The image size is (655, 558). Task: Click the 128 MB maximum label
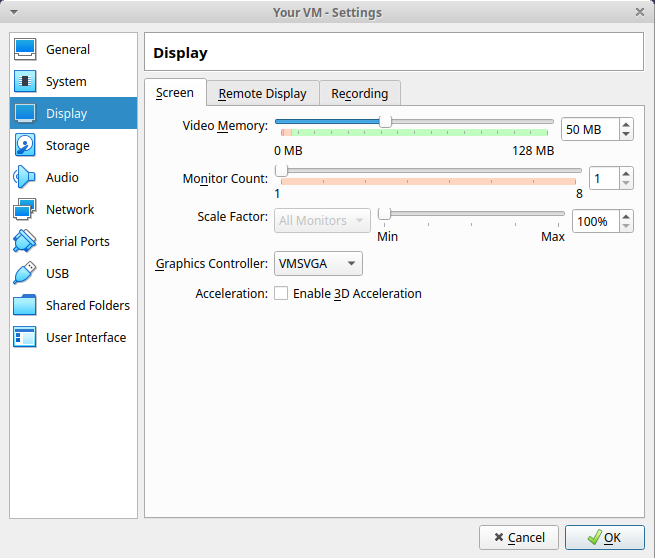tap(533, 150)
